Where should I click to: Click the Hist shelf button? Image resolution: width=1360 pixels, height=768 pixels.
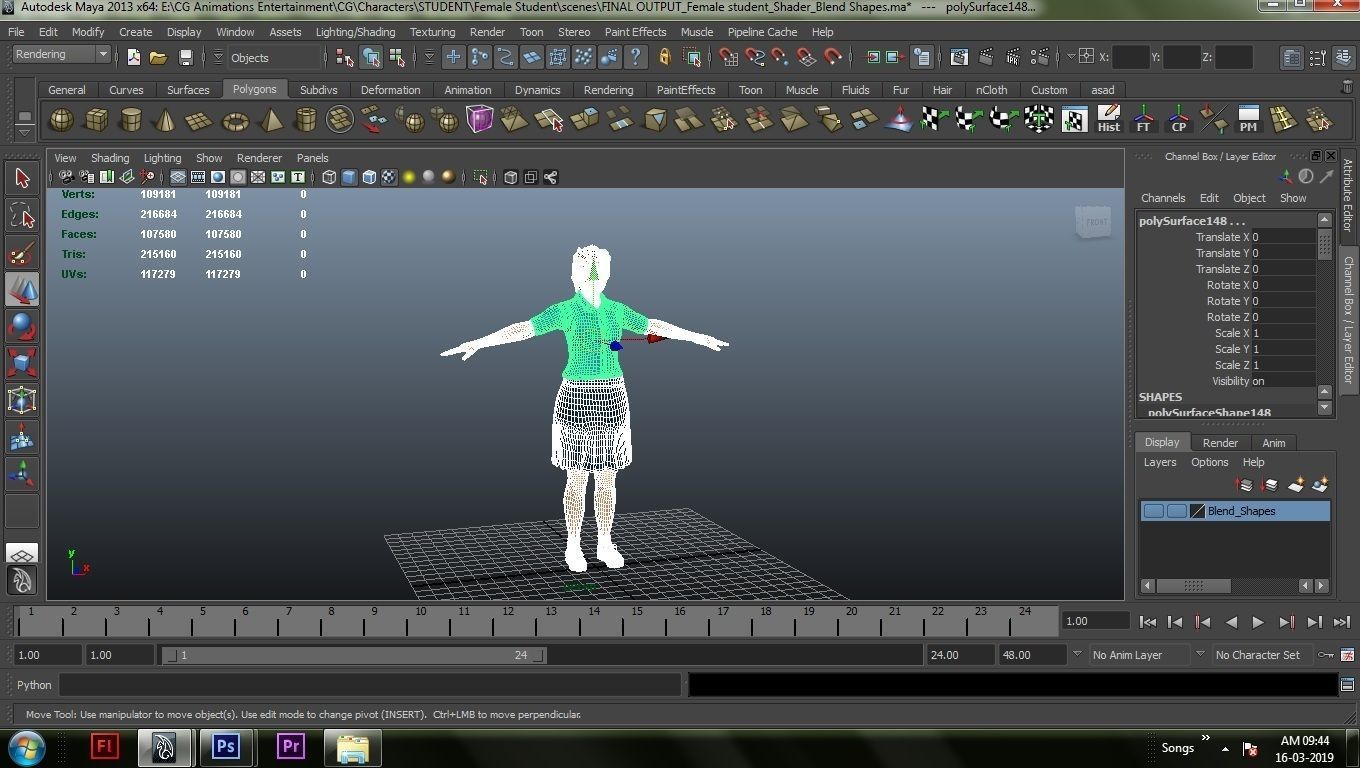1109,120
